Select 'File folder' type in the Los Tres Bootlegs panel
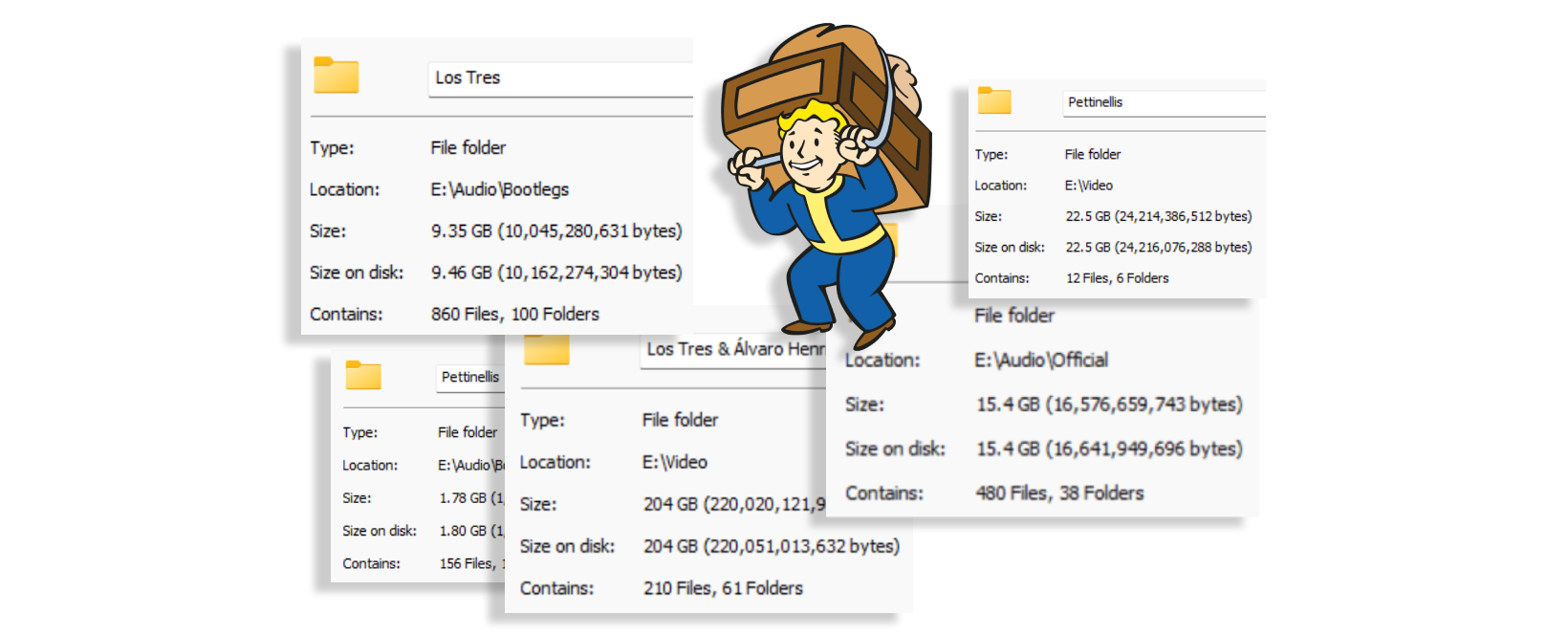This screenshot has height=635, width=1568. (x=468, y=148)
